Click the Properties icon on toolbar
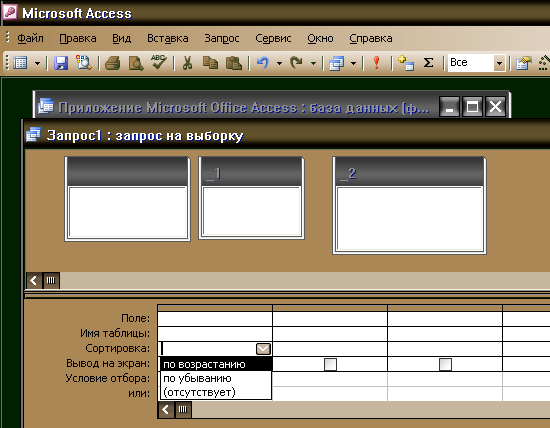This screenshot has height=428, width=550. click(x=523, y=63)
